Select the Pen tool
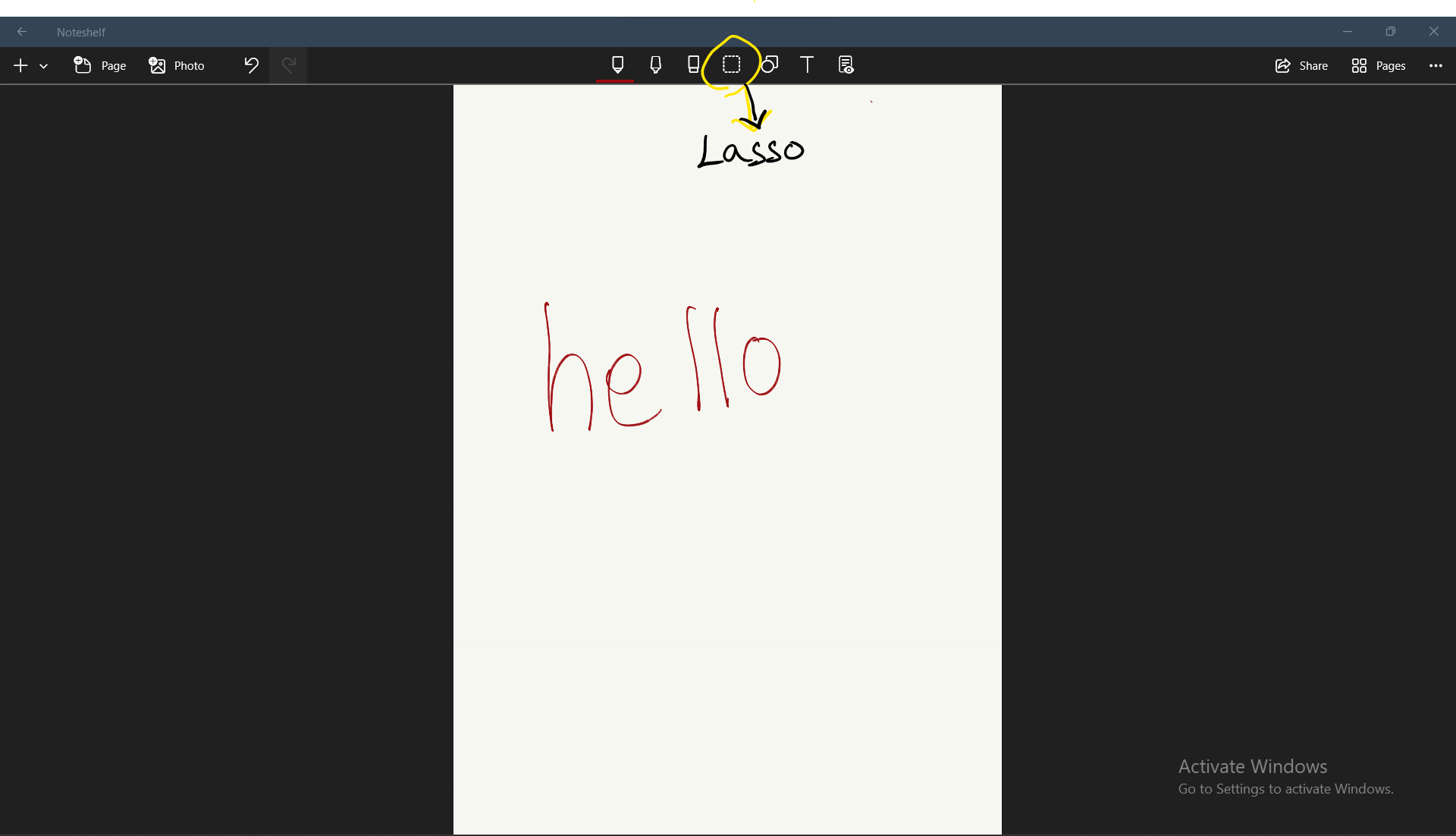1456x836 pixels. 617,64
